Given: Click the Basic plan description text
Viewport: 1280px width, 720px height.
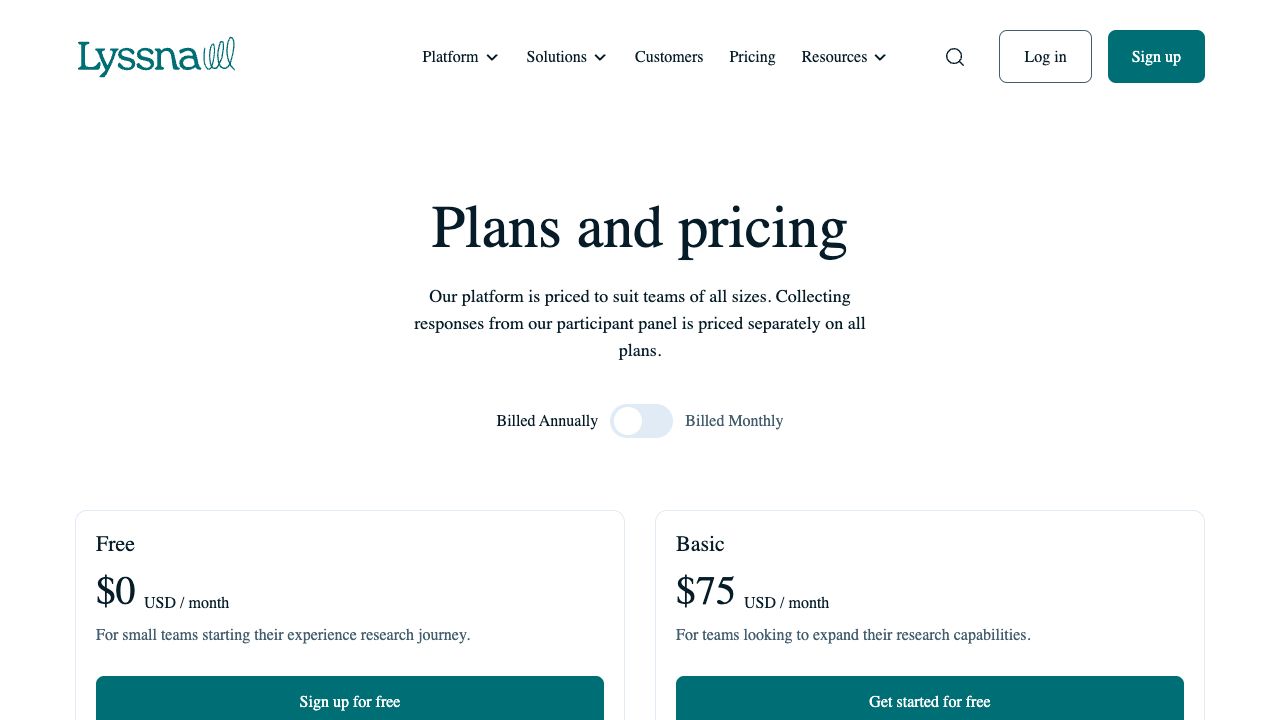Looking at the screenshot, I should [853, 635].
